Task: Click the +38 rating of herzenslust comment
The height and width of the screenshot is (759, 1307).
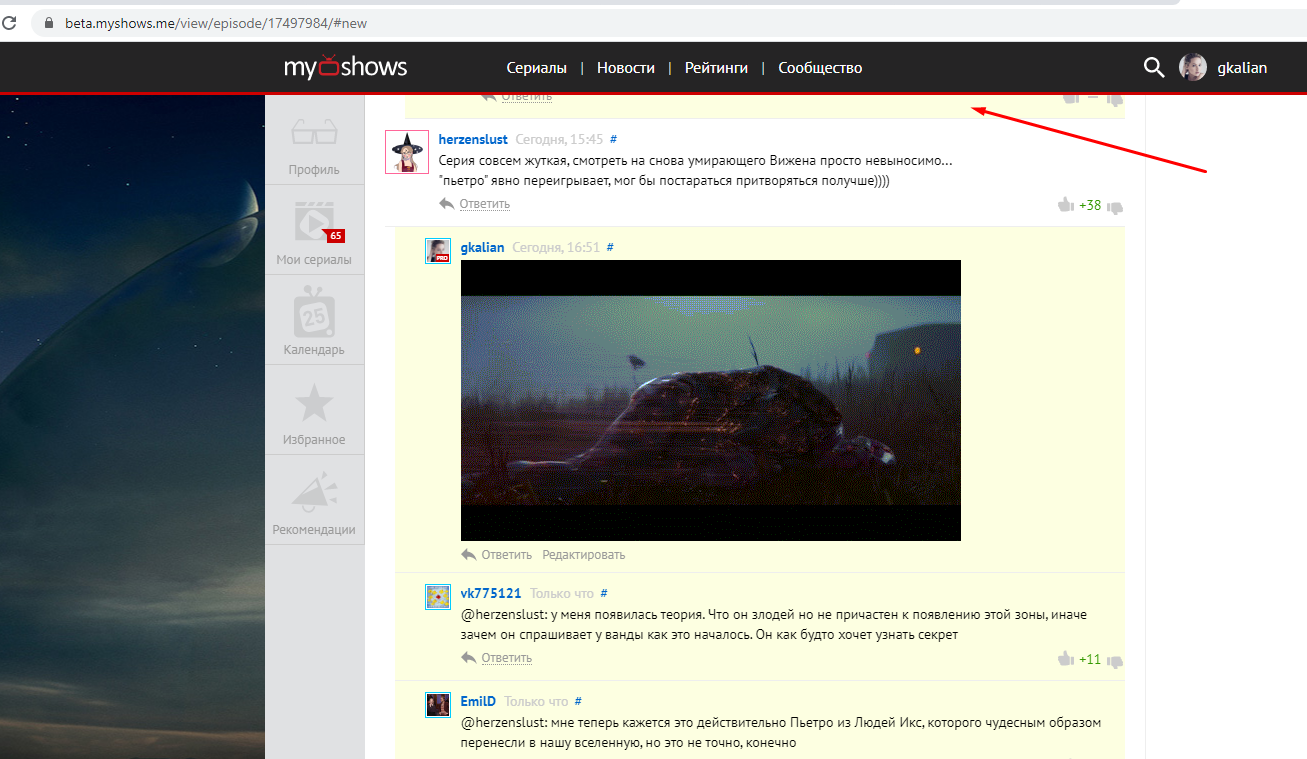Action: tap(1090, 206)
